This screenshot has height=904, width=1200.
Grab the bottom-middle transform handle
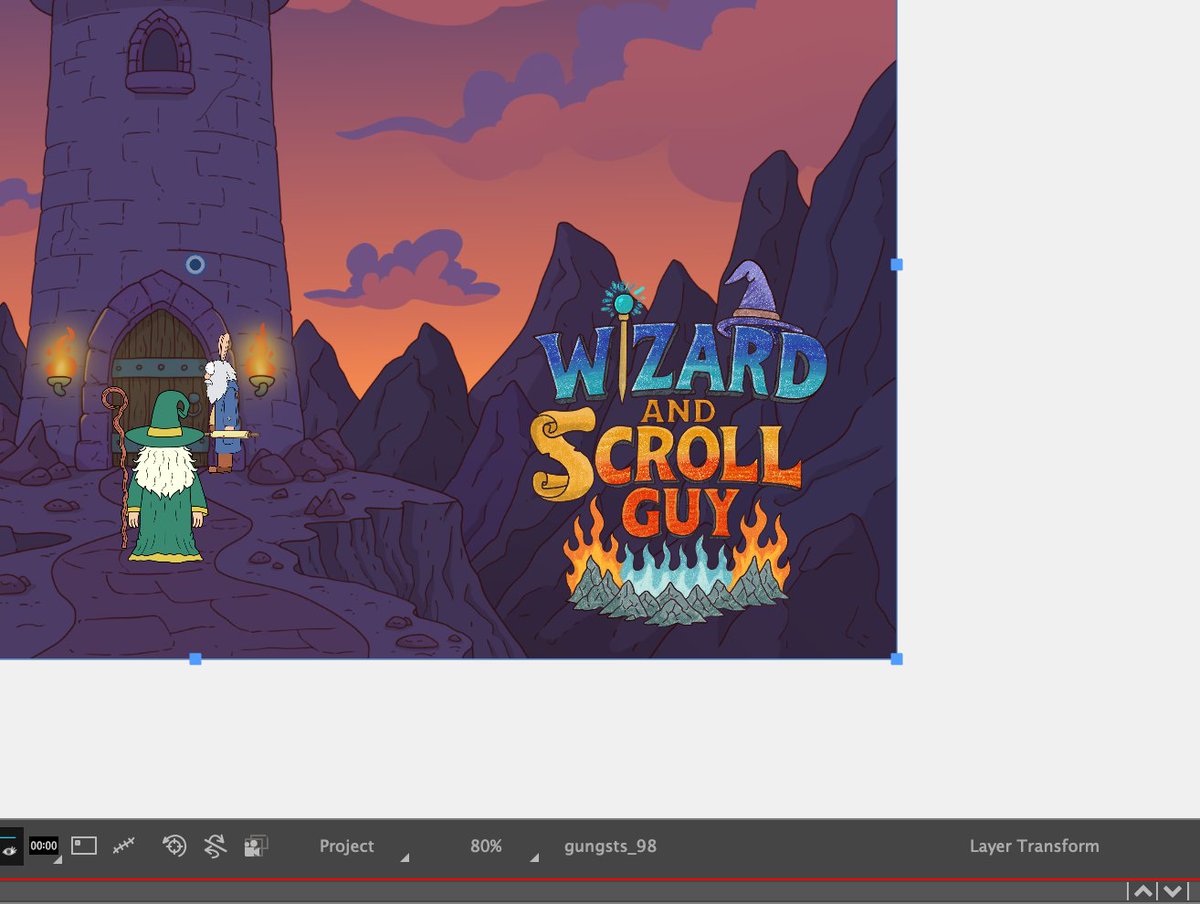click(x=195, y=659)
